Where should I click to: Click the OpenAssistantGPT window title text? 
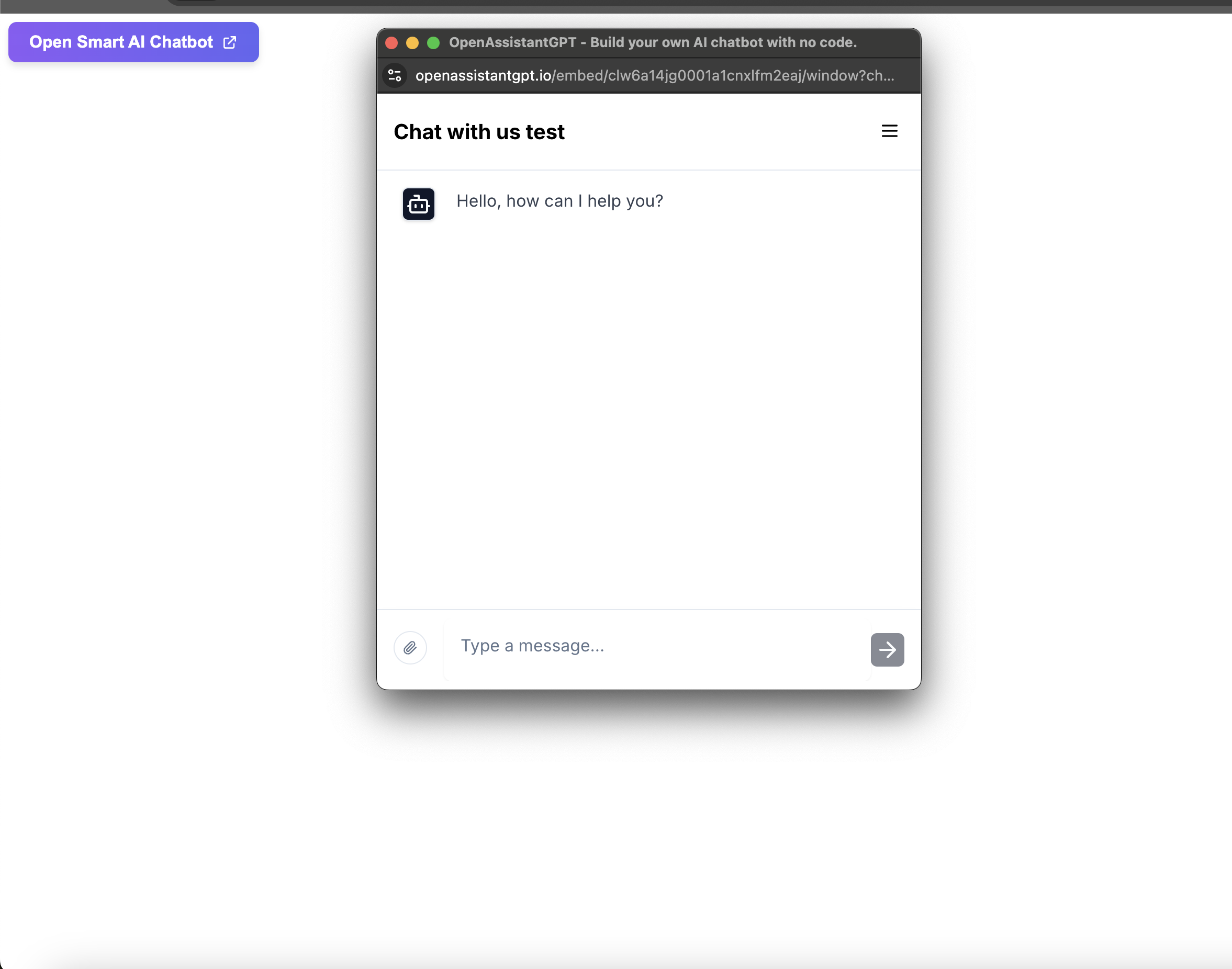(653, 42)
